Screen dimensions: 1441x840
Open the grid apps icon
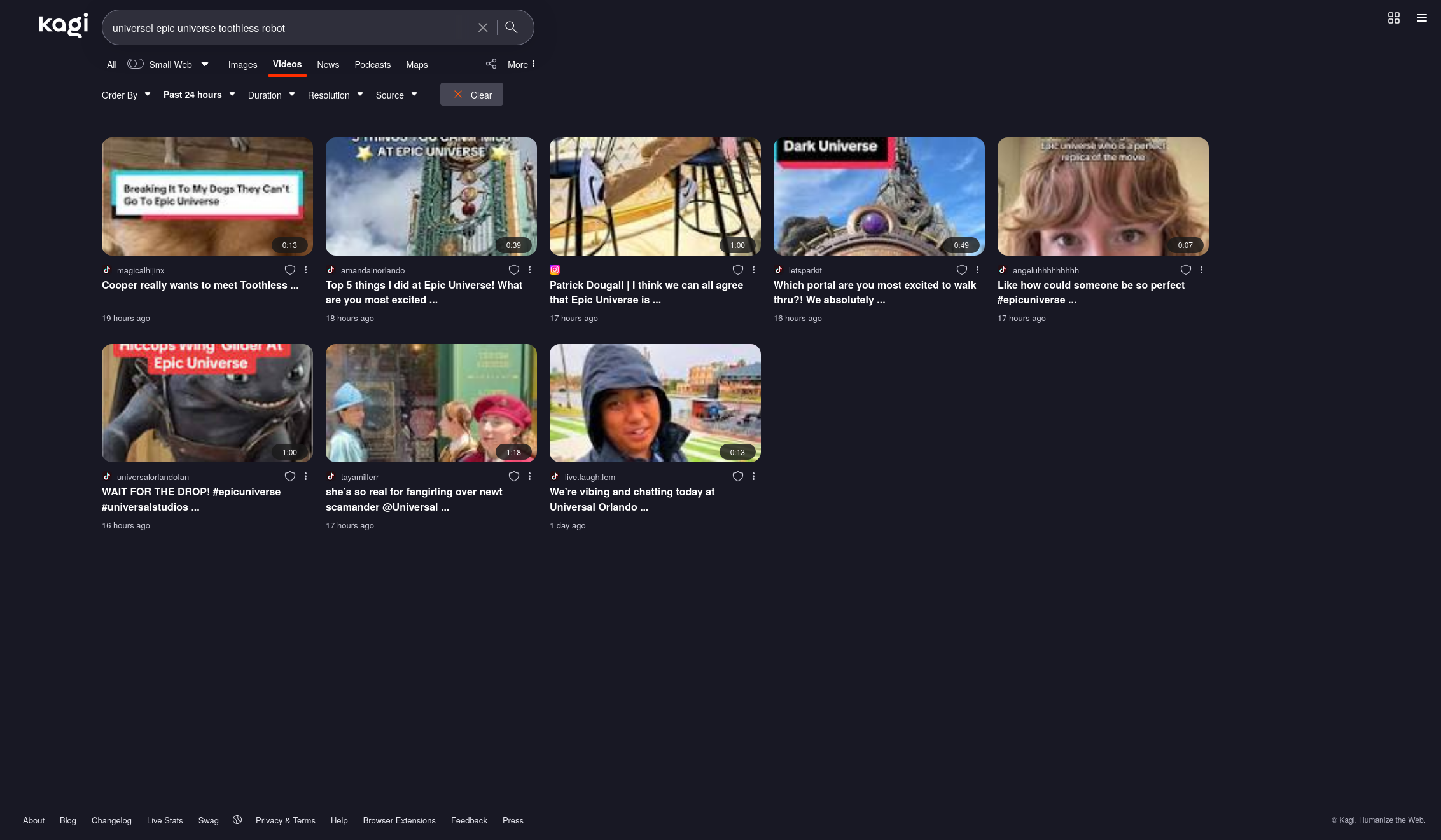point(1393,18)
